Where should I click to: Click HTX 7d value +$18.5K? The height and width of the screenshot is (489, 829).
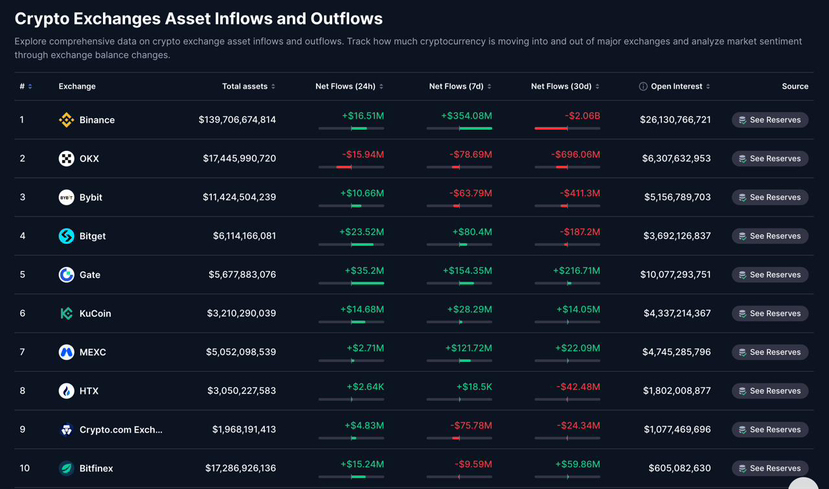[x=474, y=386]
